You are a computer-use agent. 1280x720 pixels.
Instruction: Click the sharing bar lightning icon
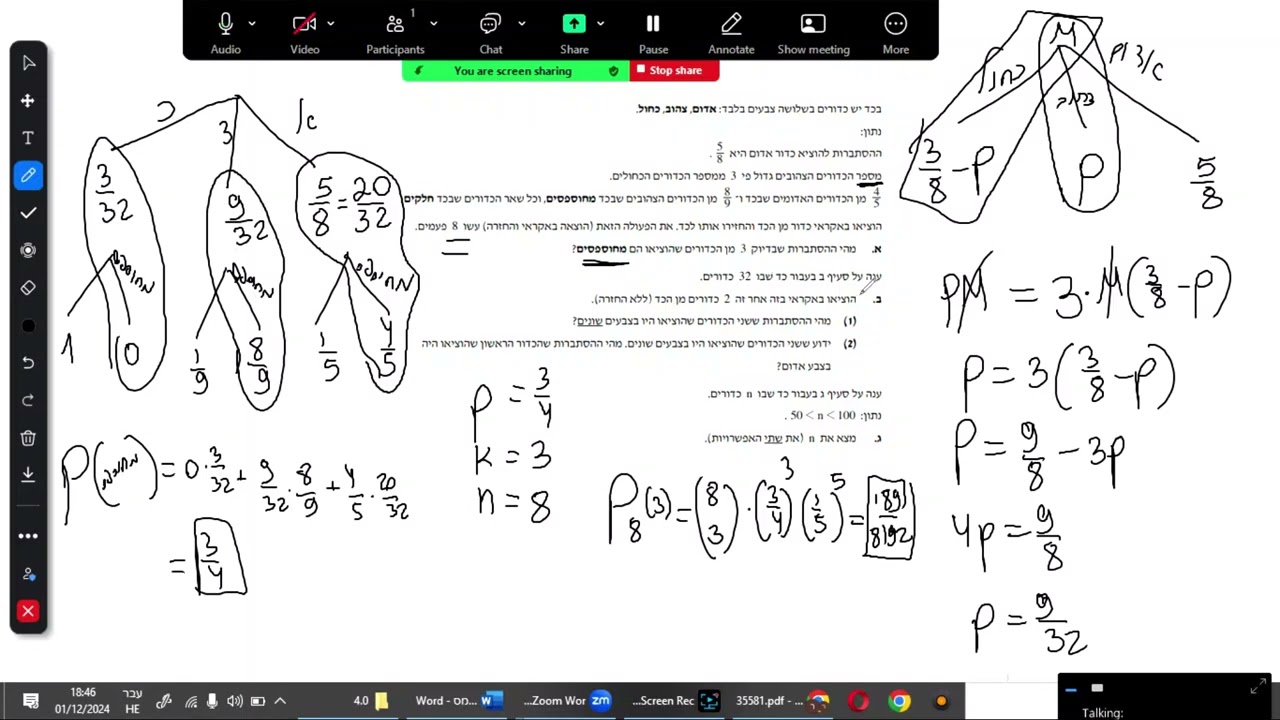(418, 71)
